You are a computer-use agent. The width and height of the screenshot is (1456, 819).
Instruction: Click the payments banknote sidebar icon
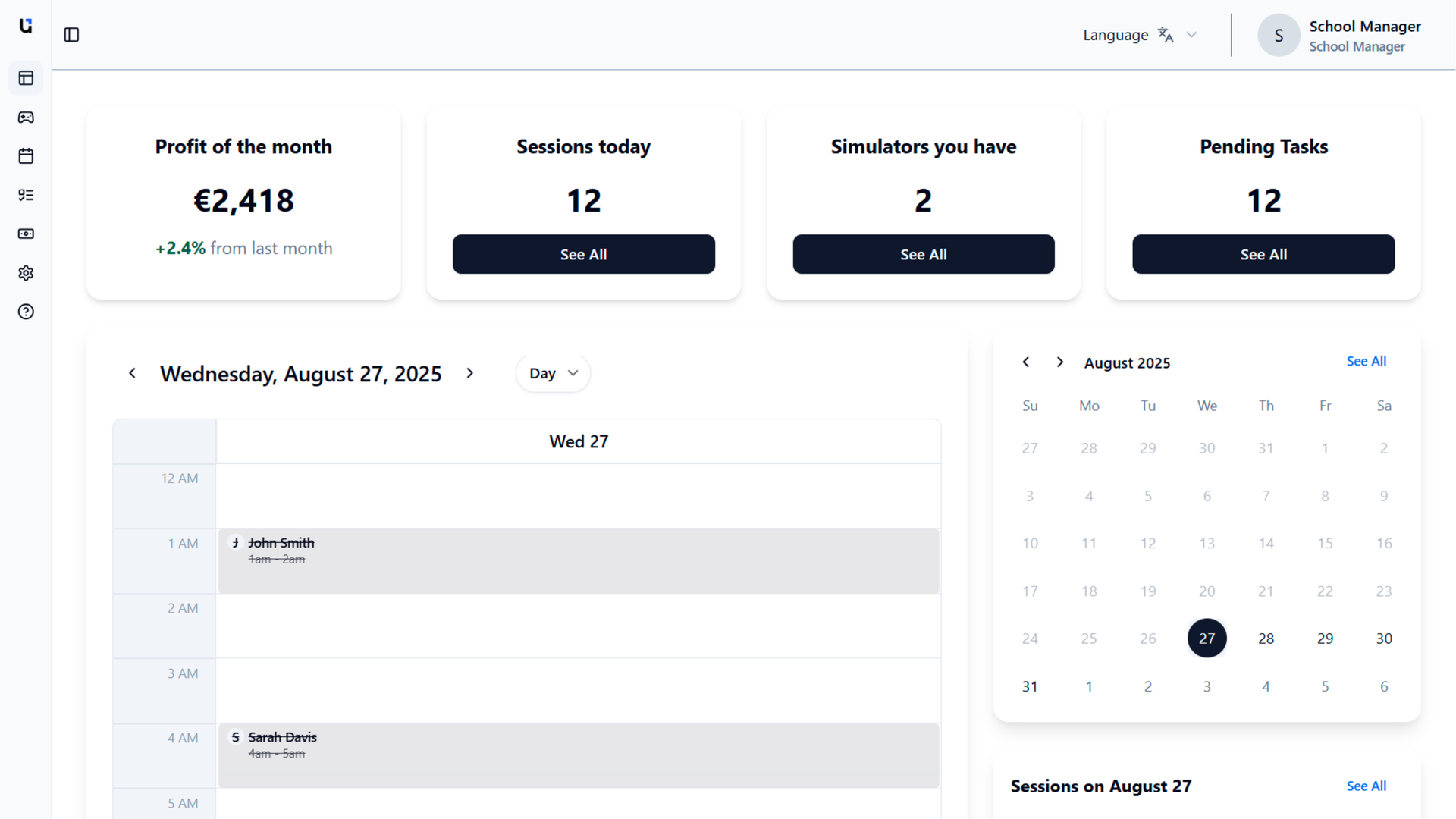point(26,234)
